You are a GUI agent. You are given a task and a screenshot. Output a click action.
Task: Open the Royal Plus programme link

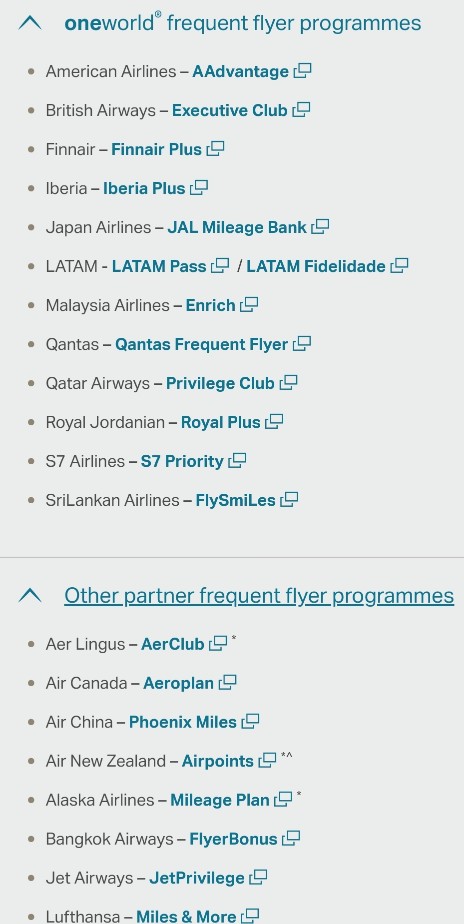[x=221, y=423]
